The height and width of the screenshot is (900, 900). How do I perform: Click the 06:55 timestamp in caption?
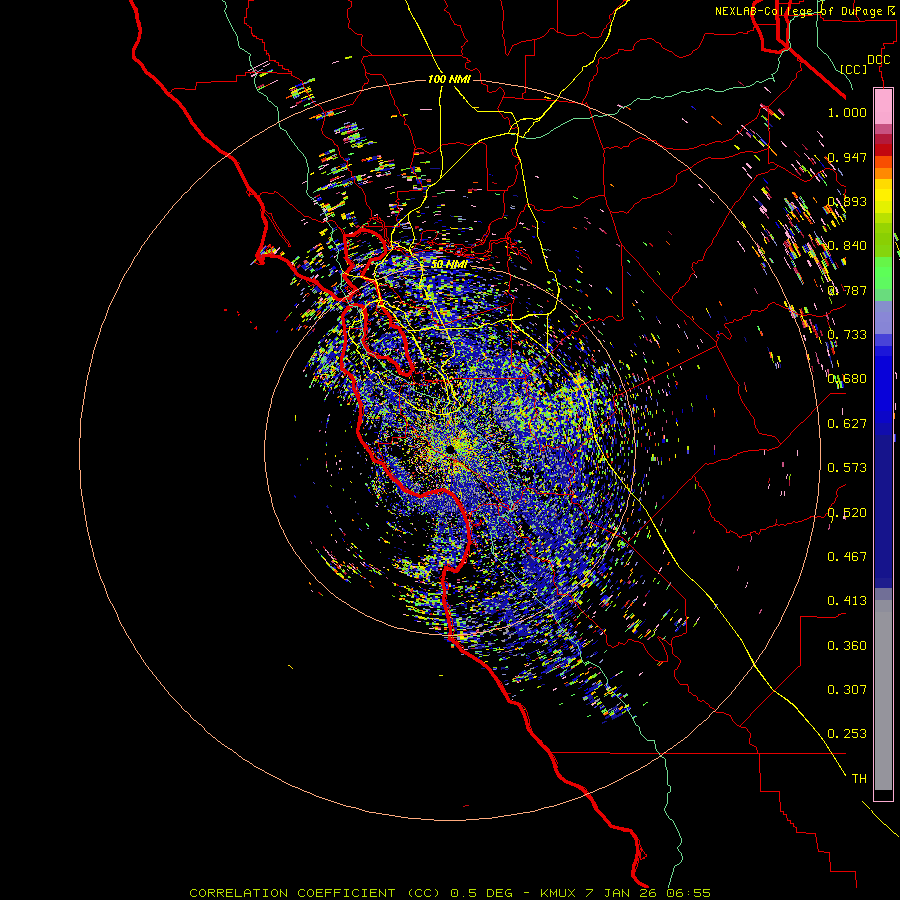click(x=688, y=893)
